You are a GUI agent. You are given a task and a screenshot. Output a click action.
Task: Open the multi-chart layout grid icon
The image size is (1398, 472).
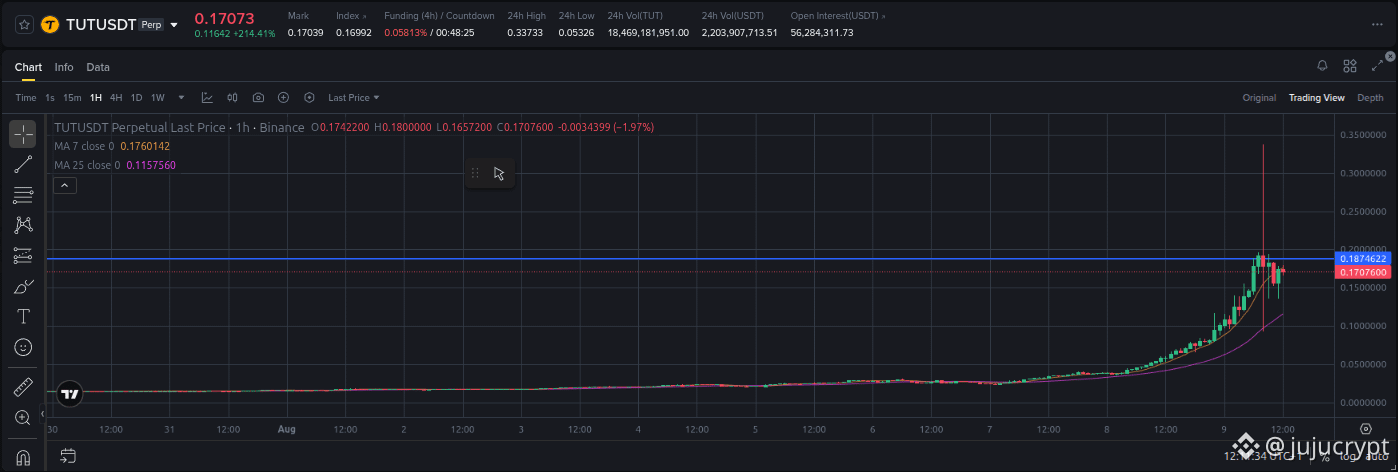[x=1350, y=66]
